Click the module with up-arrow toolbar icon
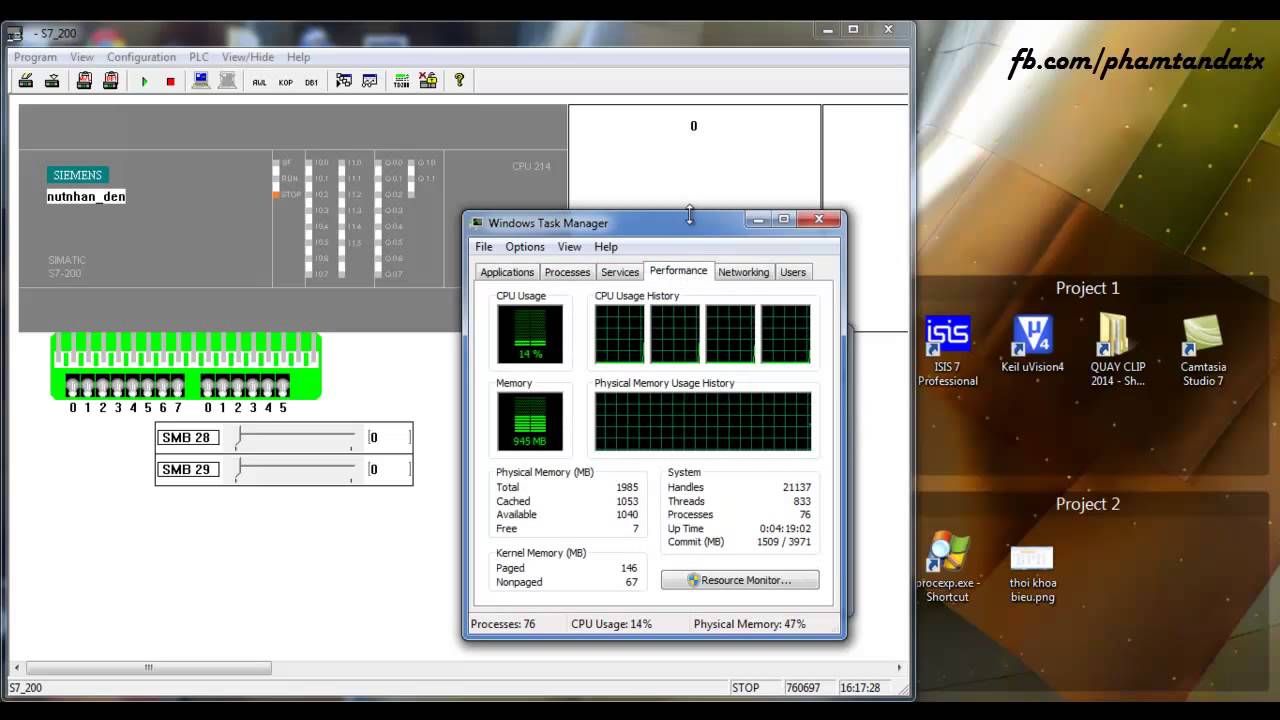The width and height of the screenshot is (1280, 720). [x=52, y=81]
